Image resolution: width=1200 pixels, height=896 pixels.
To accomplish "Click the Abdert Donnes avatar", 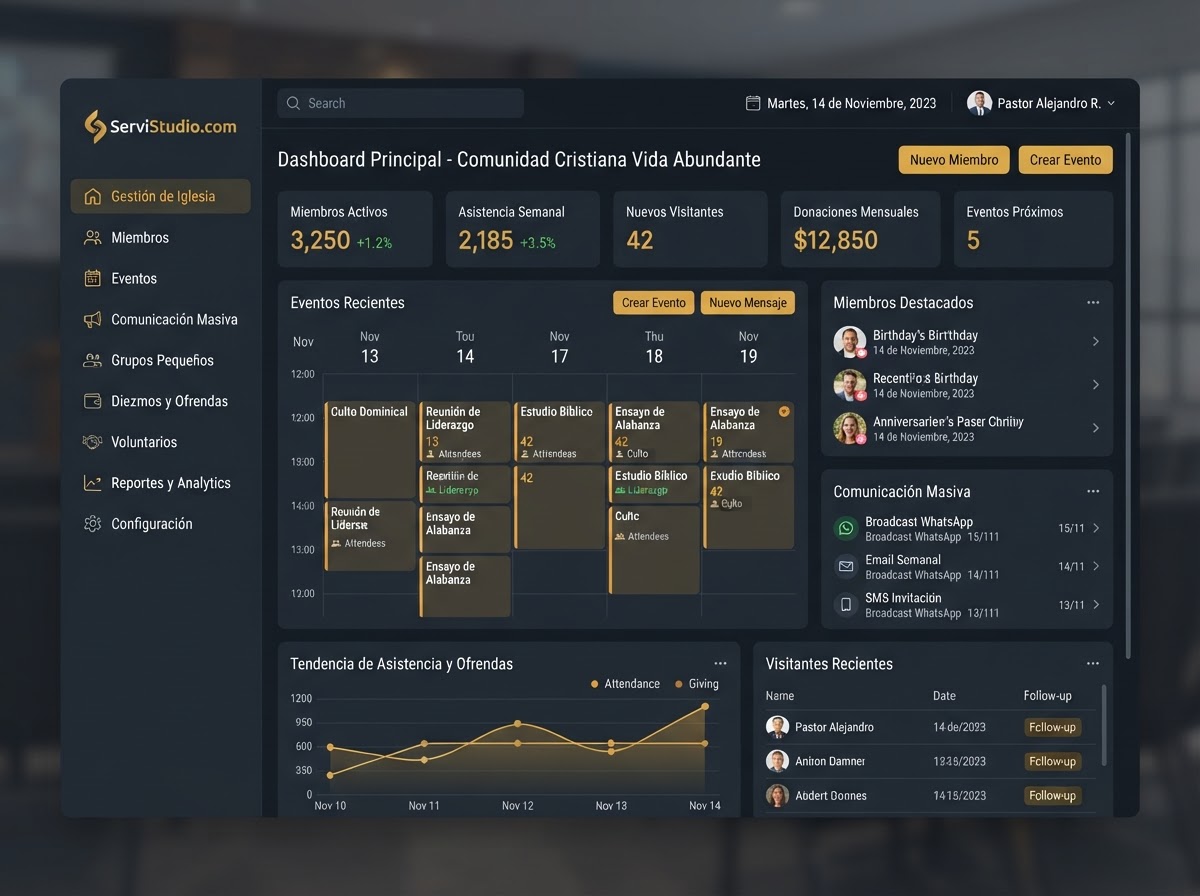I will (777, 795).
